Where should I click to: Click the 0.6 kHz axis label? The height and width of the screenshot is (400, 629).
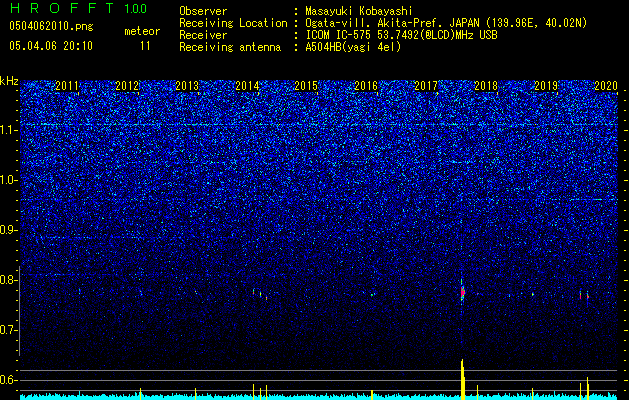(9, 380)
